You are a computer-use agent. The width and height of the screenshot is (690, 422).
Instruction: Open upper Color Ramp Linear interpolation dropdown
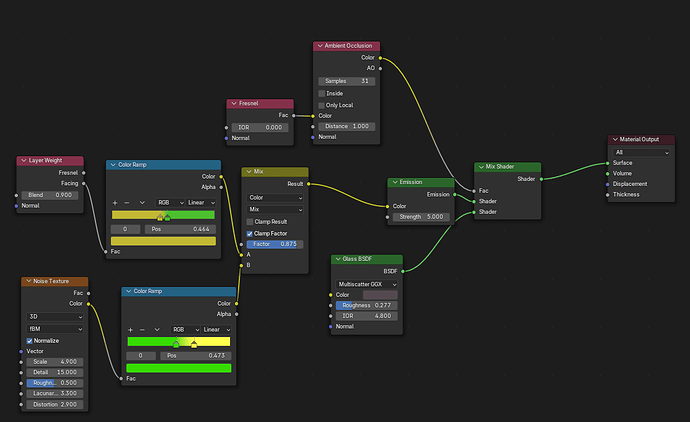(x=201, y=202)
